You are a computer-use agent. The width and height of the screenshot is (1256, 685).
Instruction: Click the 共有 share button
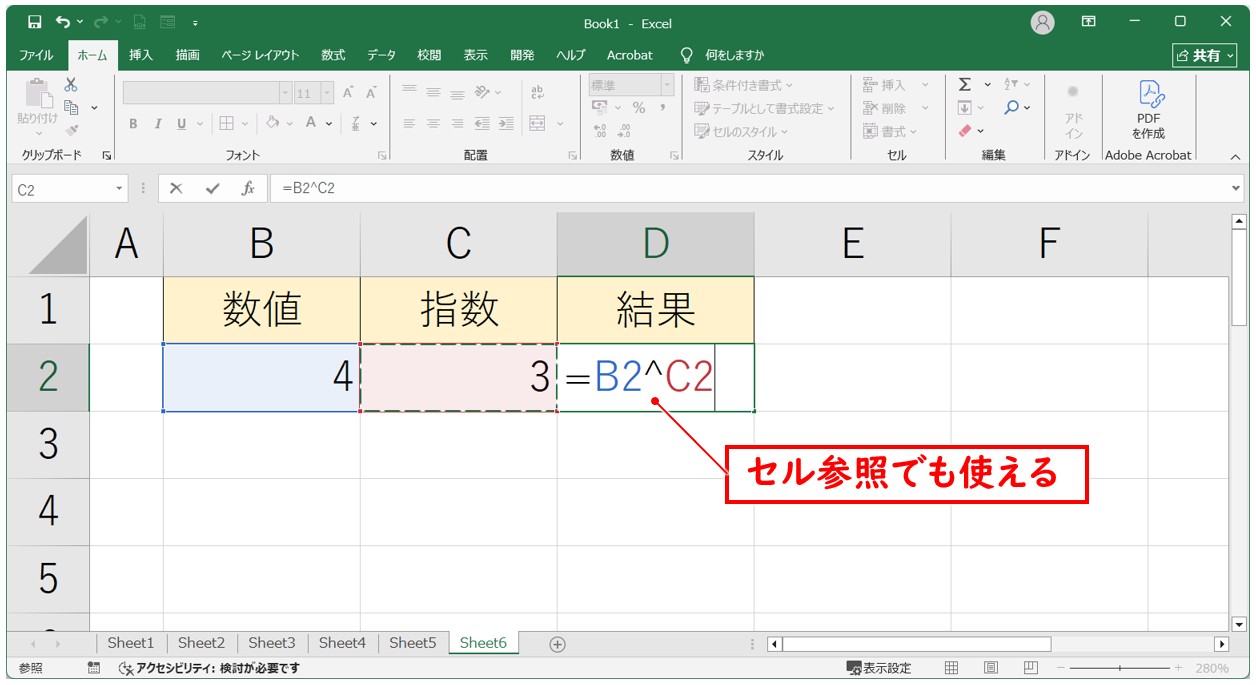[1204, 56]
